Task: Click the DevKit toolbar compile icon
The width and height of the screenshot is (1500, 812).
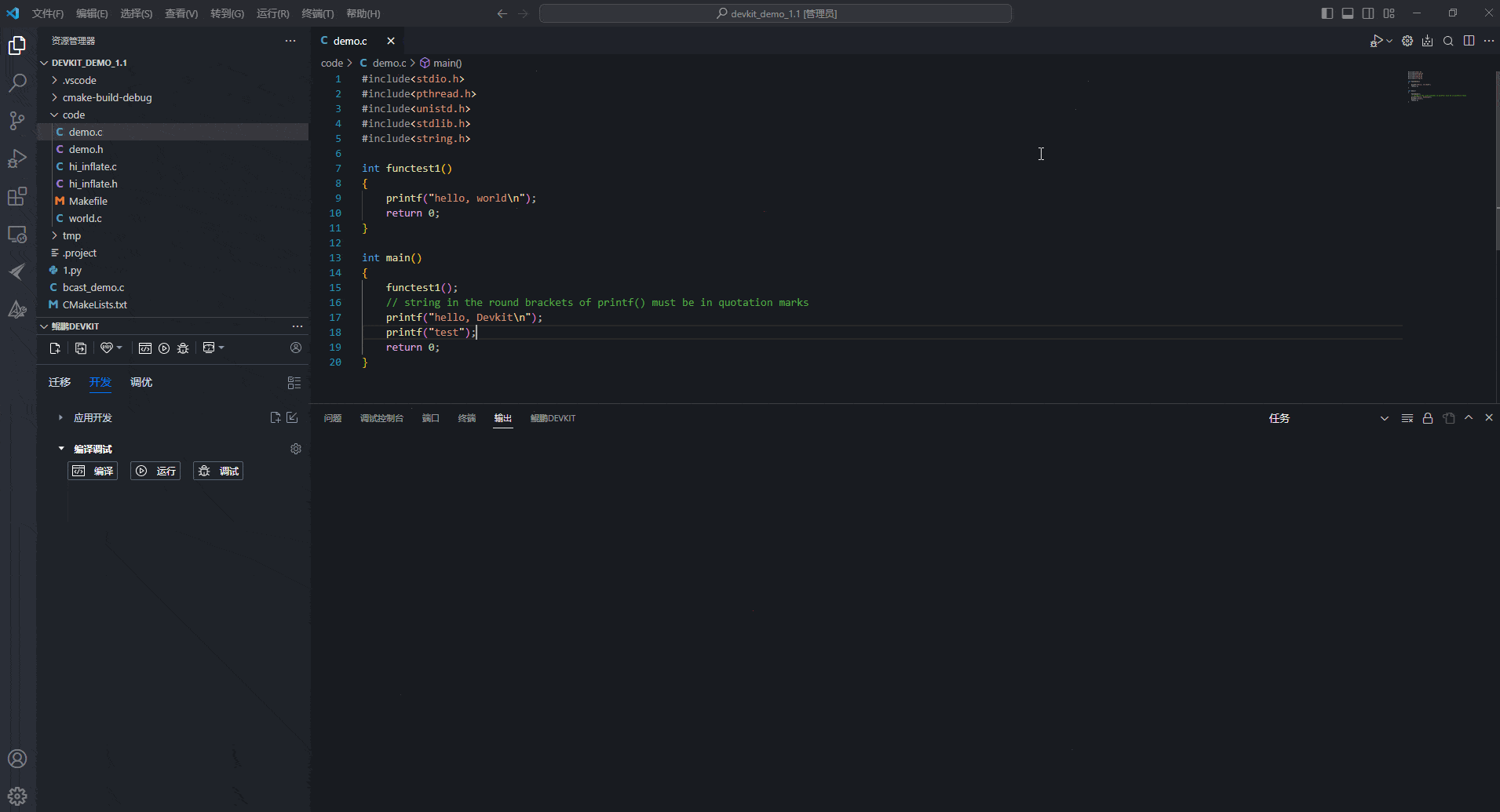Action: (145, 348)
